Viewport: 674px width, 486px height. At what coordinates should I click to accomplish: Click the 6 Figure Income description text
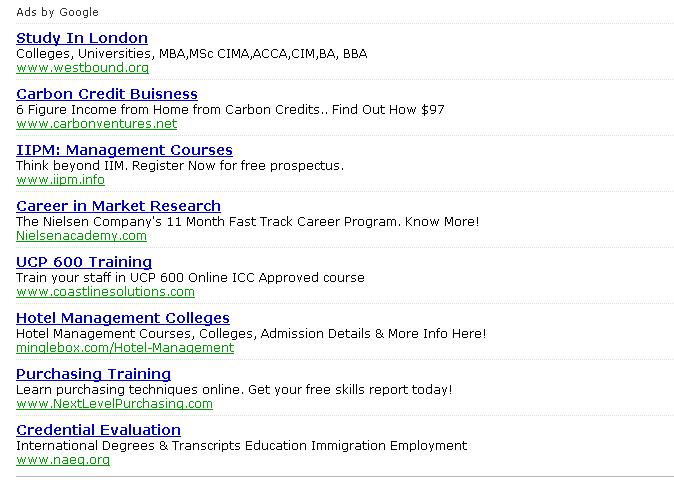[x=230, y=110]
